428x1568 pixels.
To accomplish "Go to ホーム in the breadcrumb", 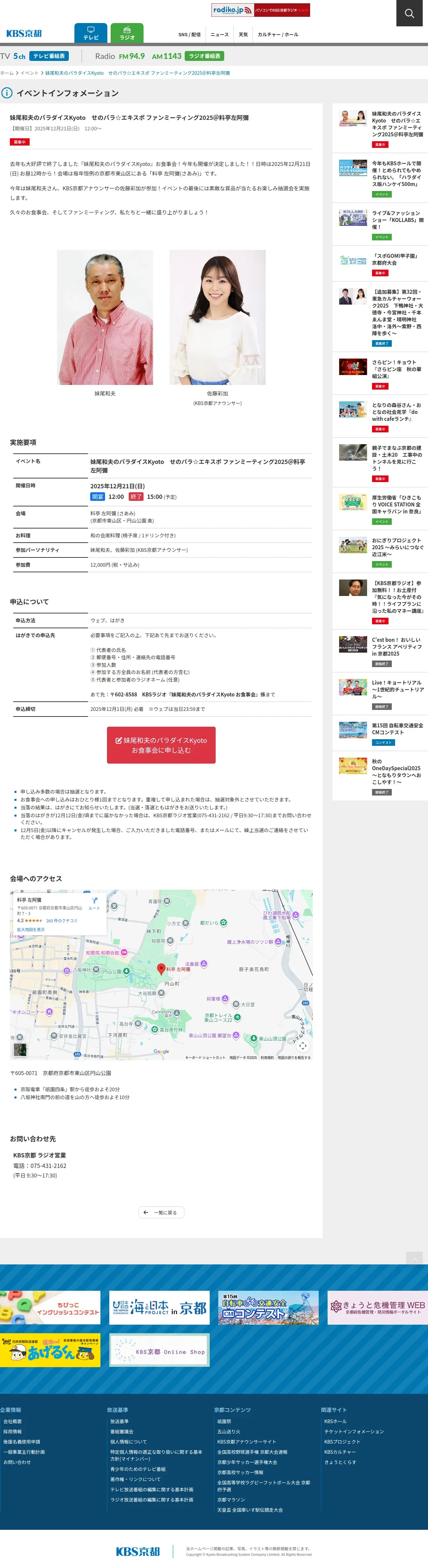I will point(7,73).
